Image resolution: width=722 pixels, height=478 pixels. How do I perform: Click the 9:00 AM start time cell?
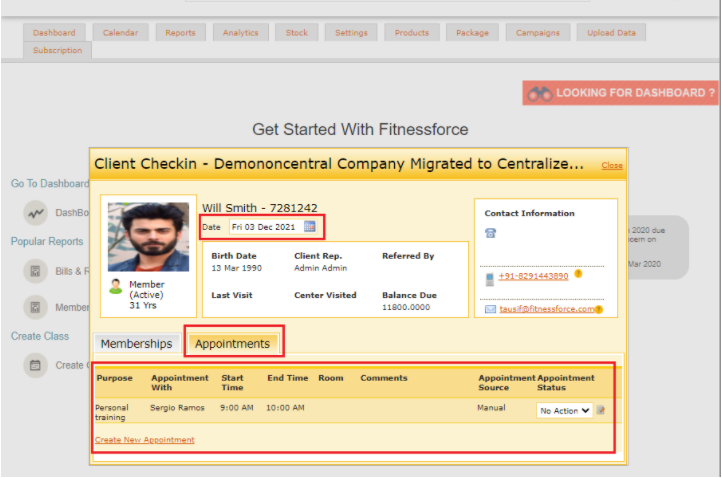tap(237, 408)
